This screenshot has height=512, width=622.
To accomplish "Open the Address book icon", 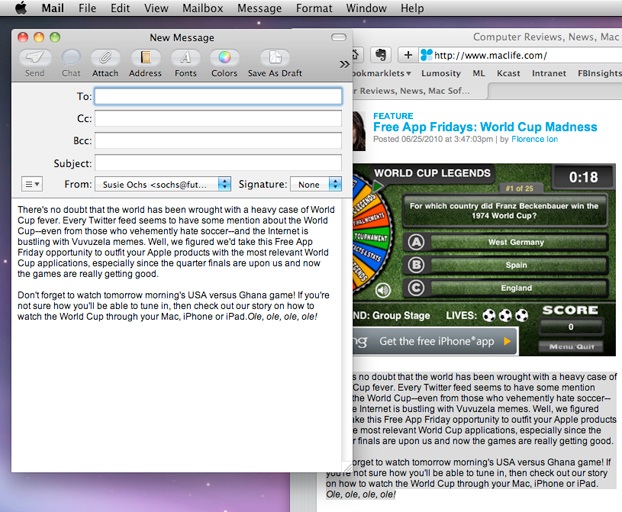I will coord(145,58).
